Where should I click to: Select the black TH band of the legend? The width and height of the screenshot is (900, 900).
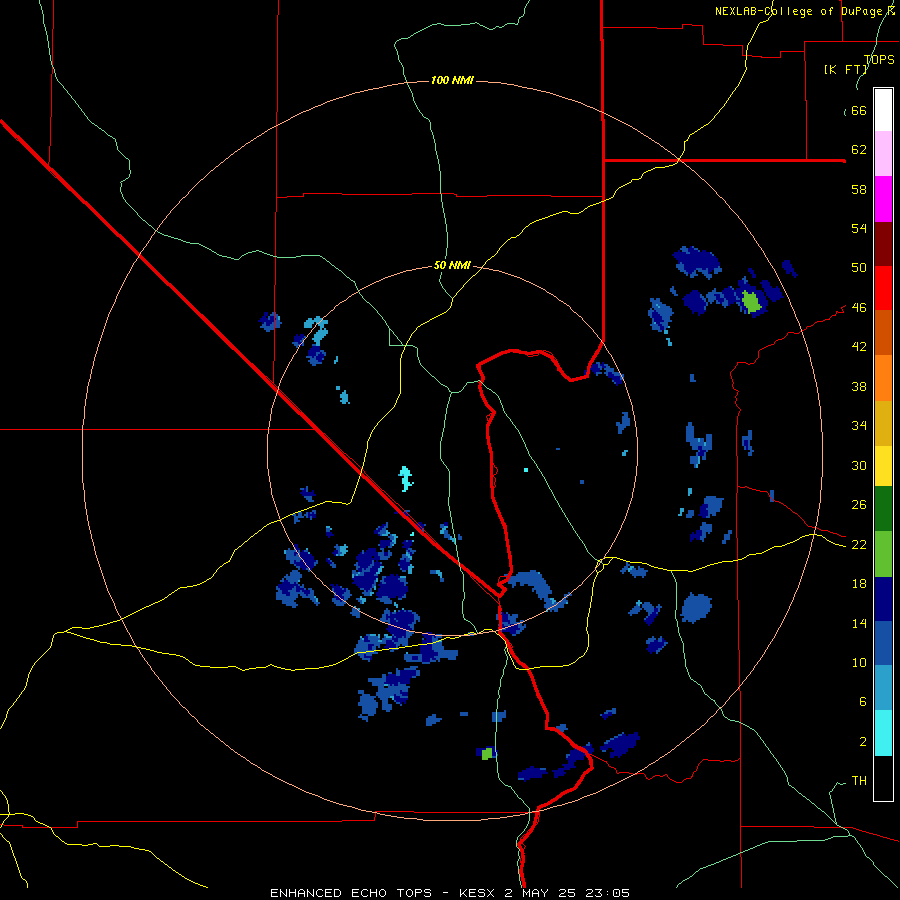pyautogui.click(x=883, y=778)
